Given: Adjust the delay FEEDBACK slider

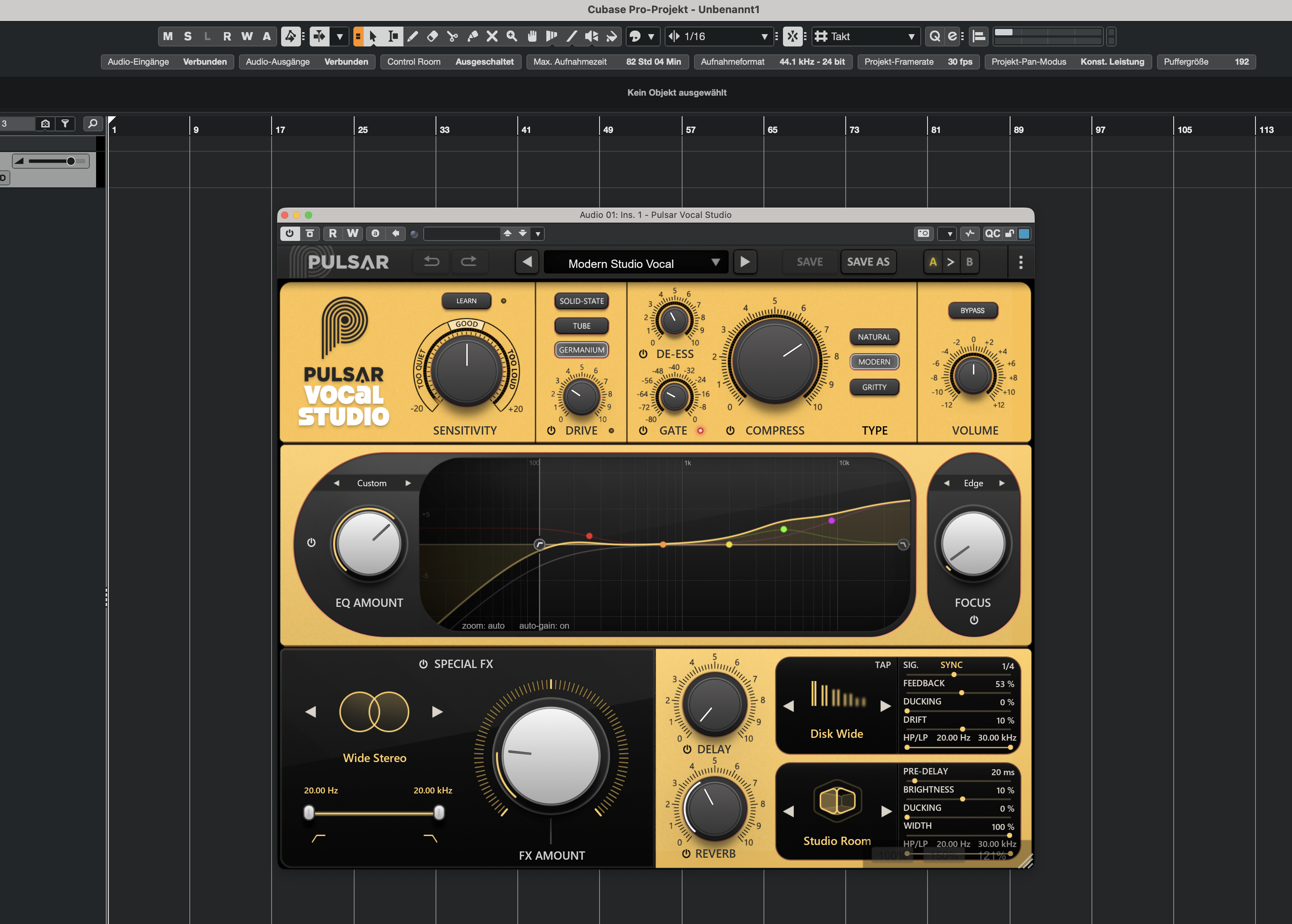Looking at the screenshot, I should [x=958, y=693].
